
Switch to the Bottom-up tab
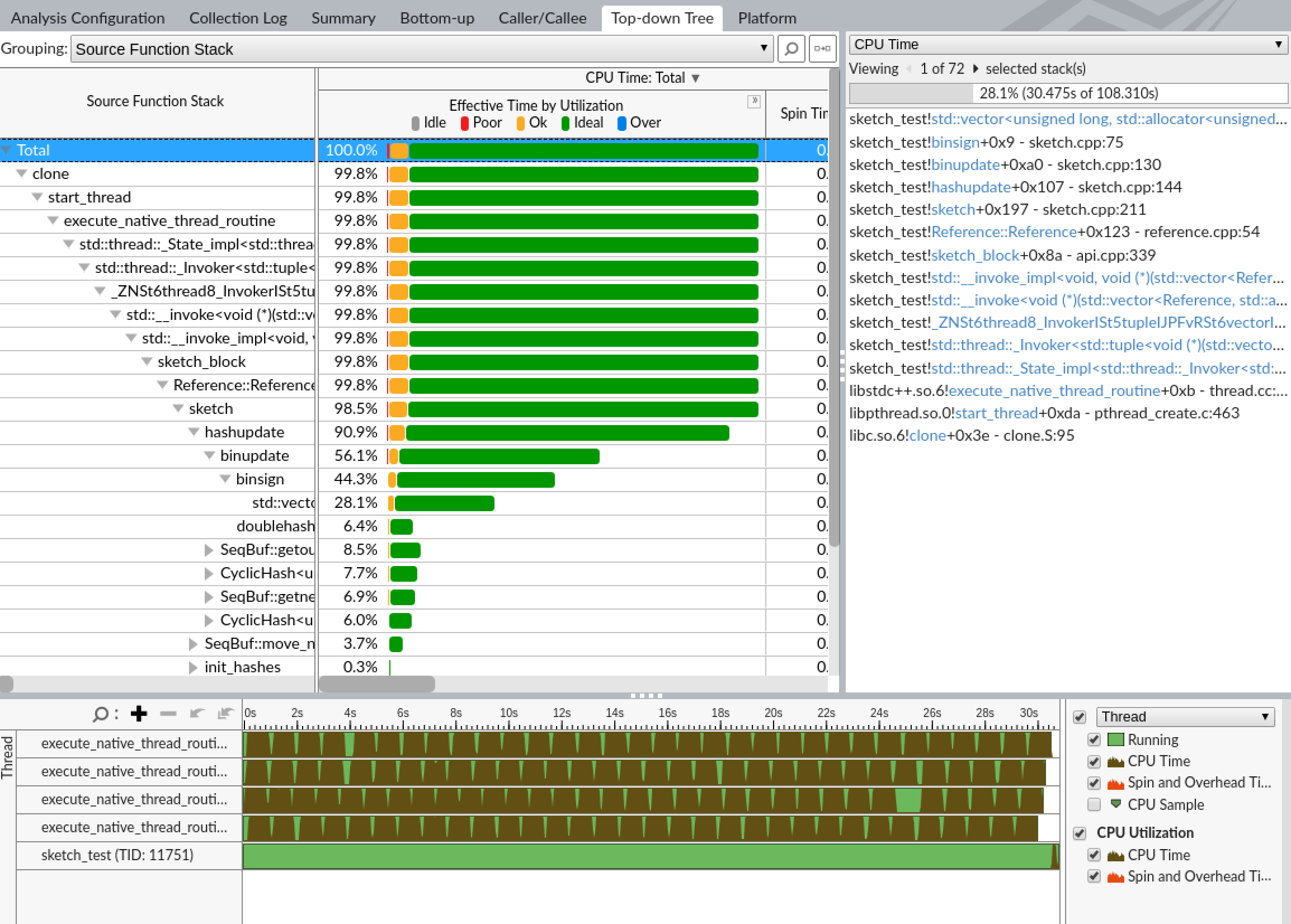coord(437,18)
